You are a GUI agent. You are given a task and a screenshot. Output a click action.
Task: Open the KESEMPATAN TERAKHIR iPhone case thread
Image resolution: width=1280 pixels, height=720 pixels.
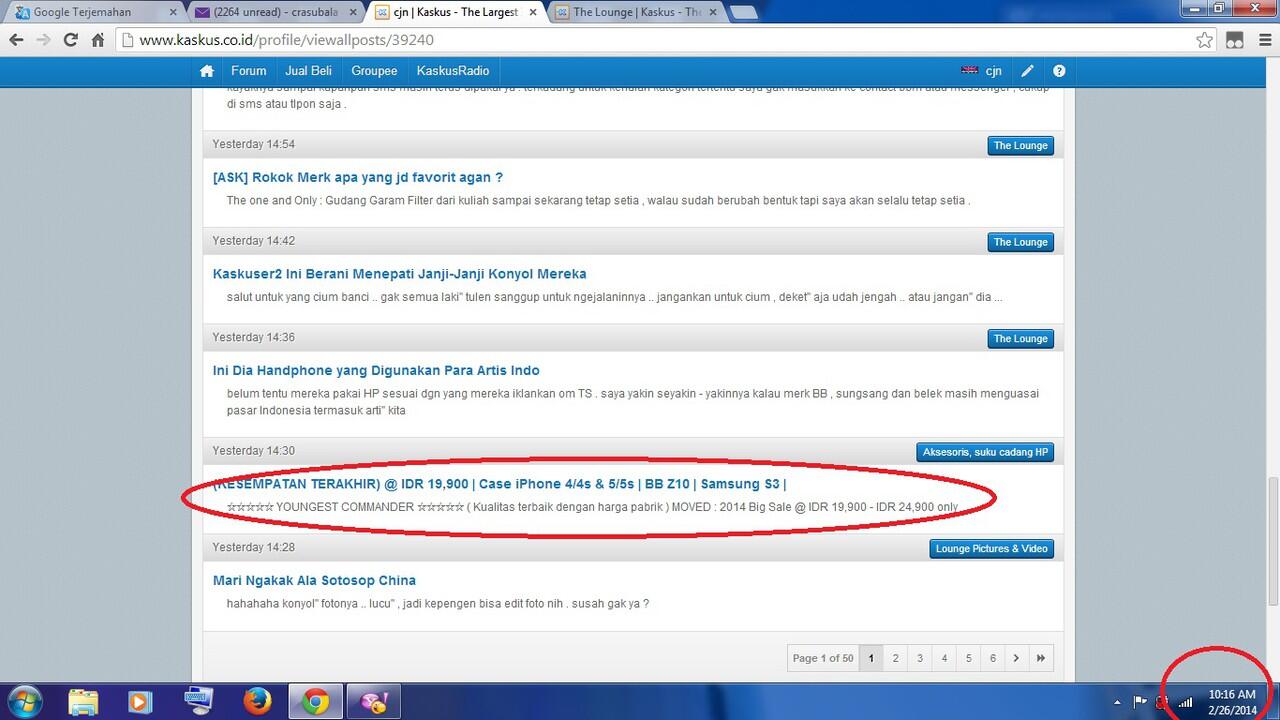click(500, 484)
